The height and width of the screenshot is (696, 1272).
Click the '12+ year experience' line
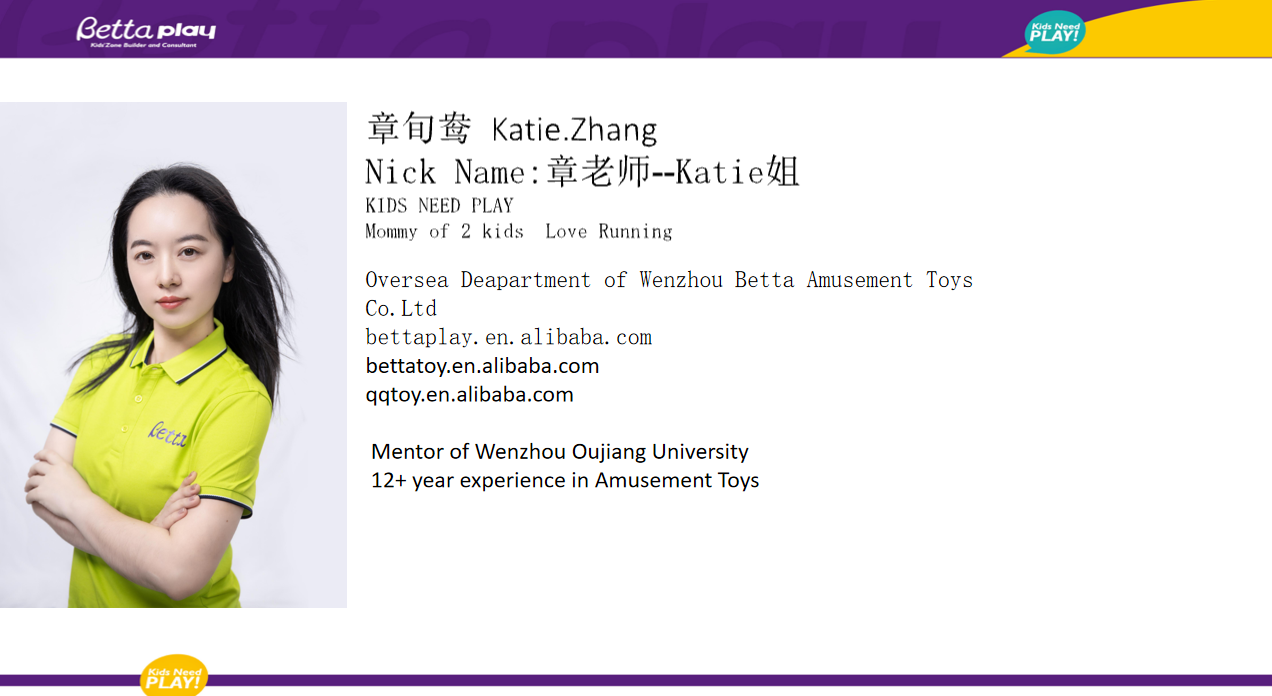[565, 480]
